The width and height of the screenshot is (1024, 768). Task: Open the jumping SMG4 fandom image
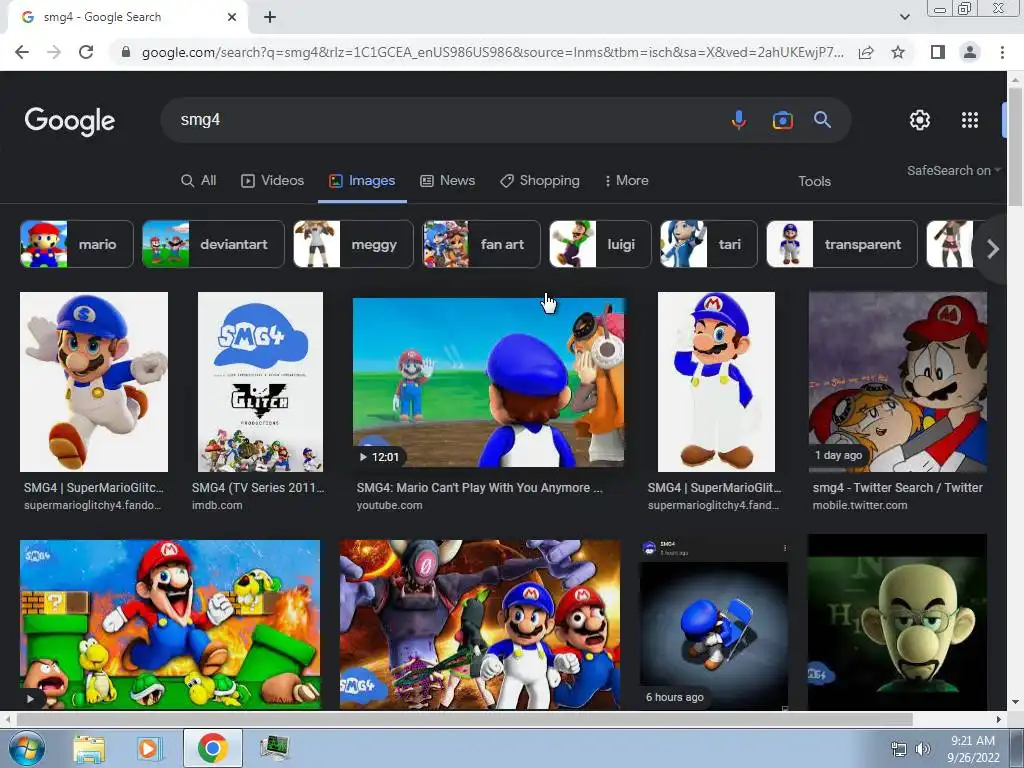coord(94,382)
